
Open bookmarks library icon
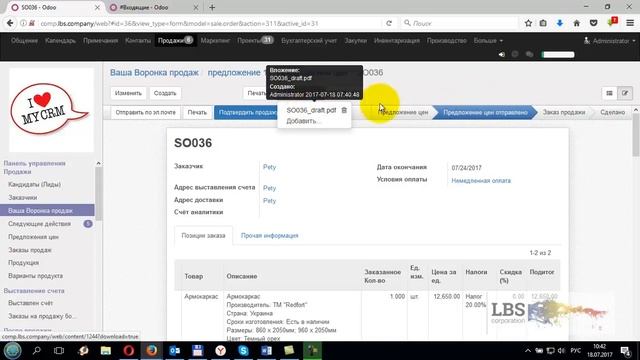[x=543, y=23]
